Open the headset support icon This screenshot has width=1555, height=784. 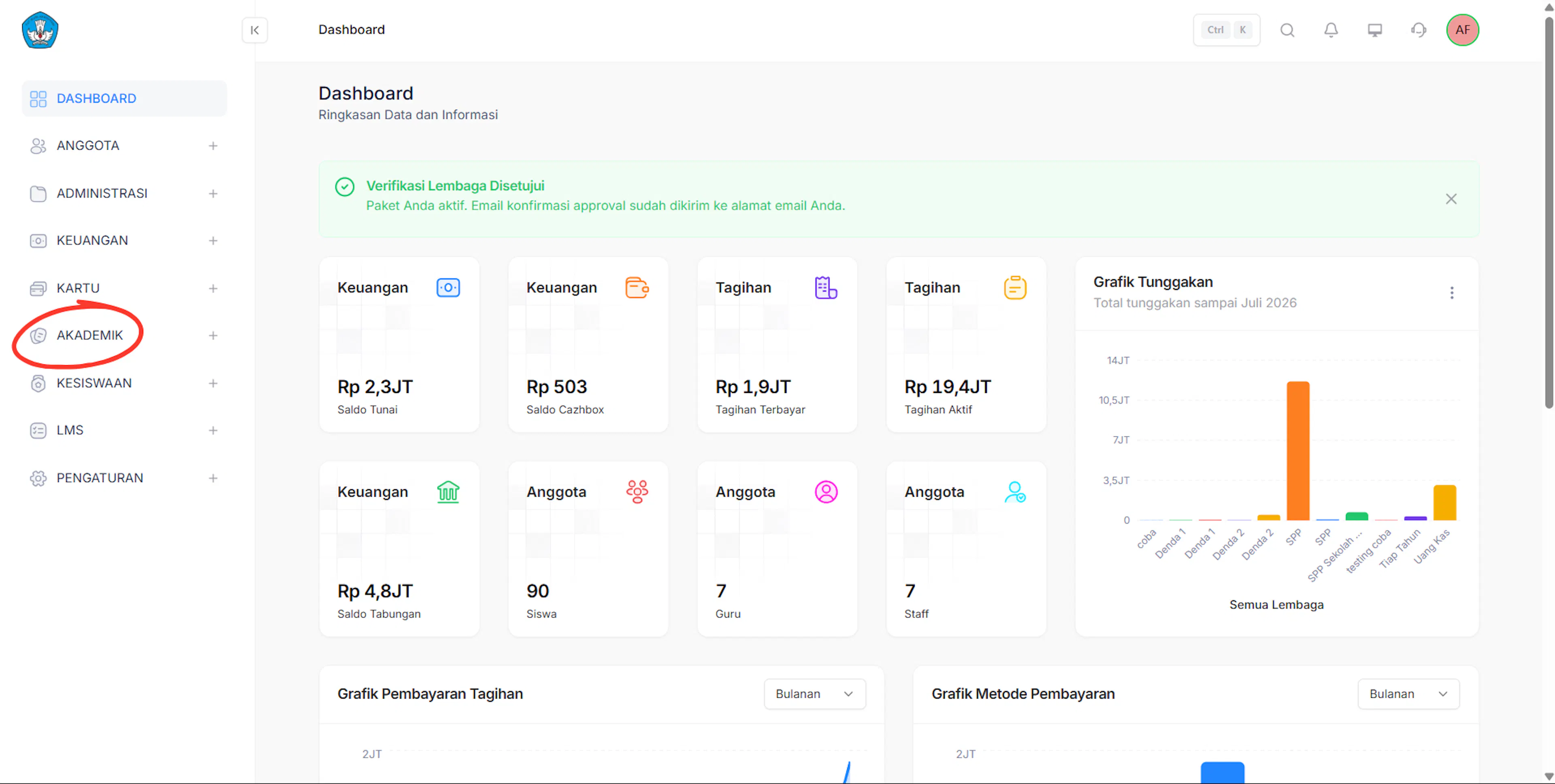[1419, 30]
